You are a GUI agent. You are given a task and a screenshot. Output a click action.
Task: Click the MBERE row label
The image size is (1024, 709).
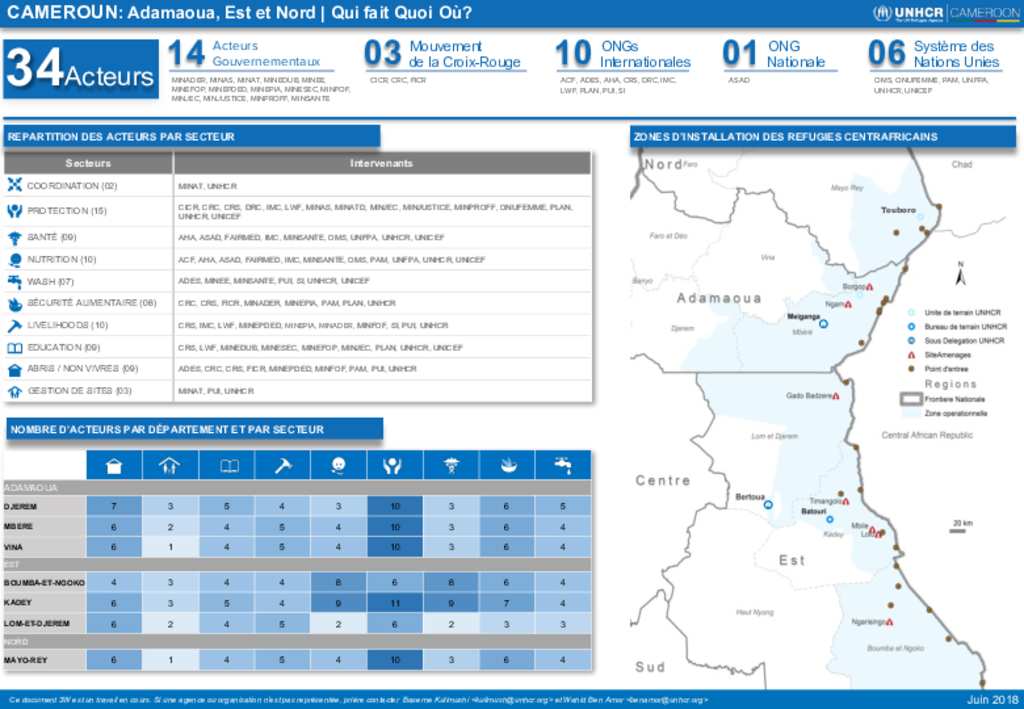coord(18,527)
